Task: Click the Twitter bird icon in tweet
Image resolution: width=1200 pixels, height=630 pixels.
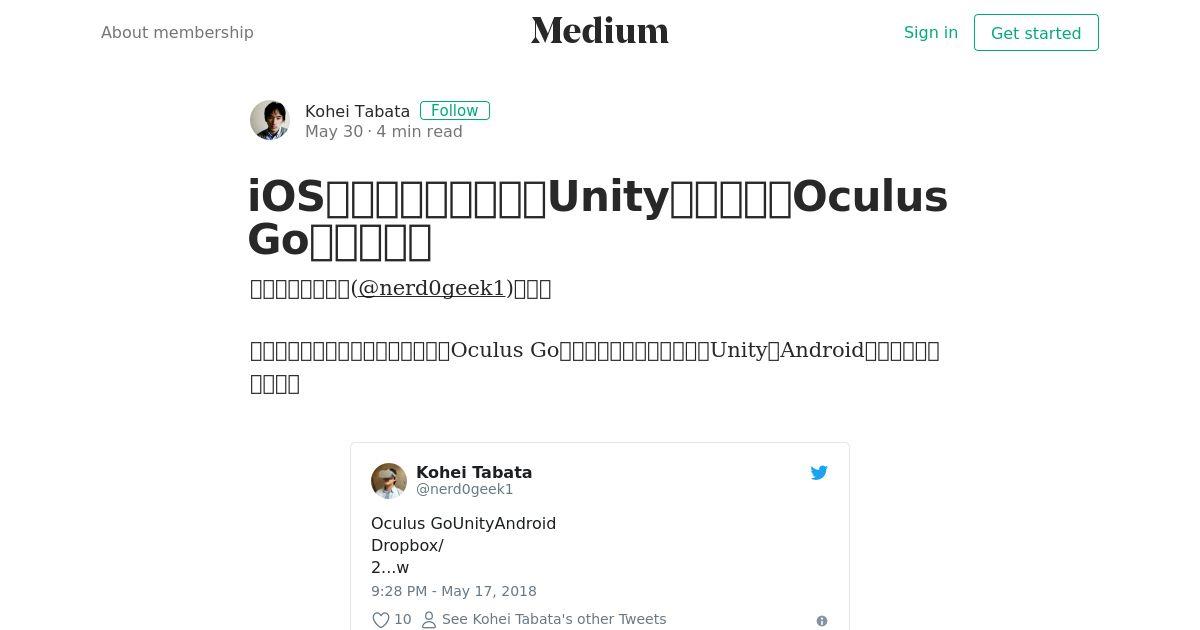Action: pos(819,473)
